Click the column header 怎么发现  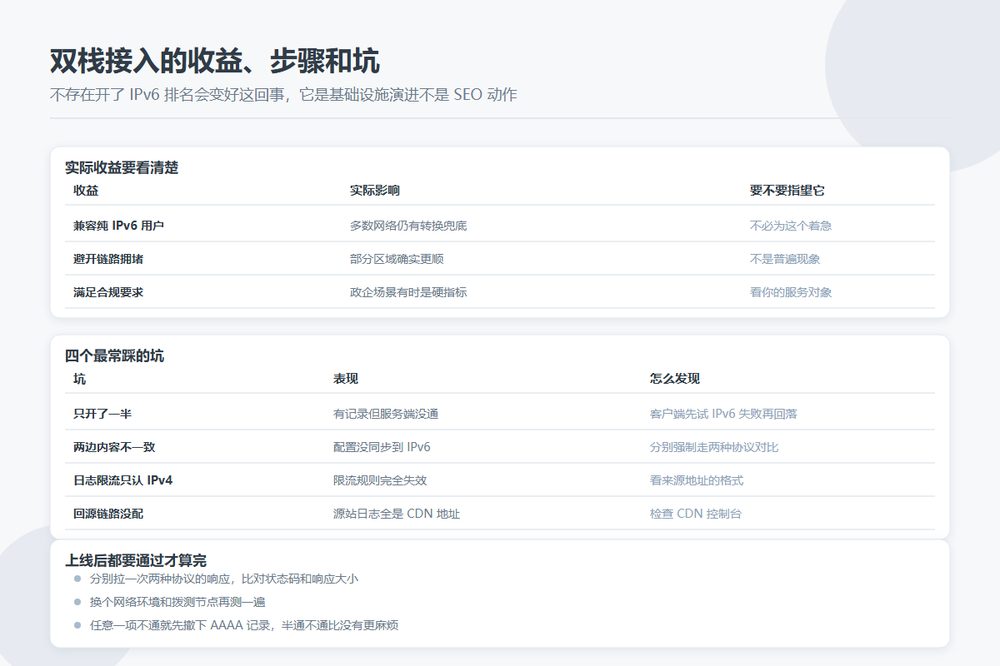coord(675,379)
